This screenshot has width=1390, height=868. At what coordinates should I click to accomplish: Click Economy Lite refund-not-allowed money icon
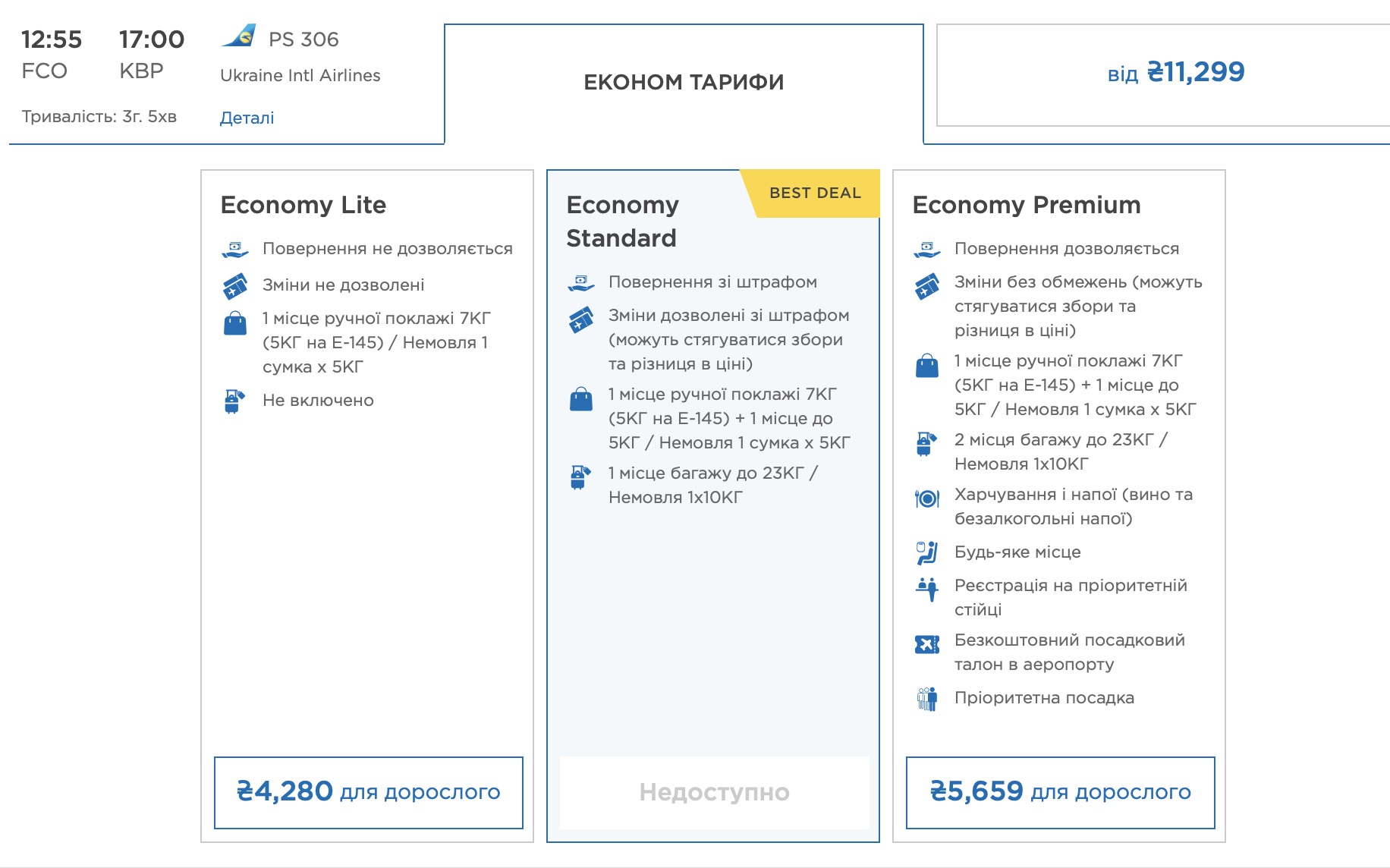coord(235,249)
